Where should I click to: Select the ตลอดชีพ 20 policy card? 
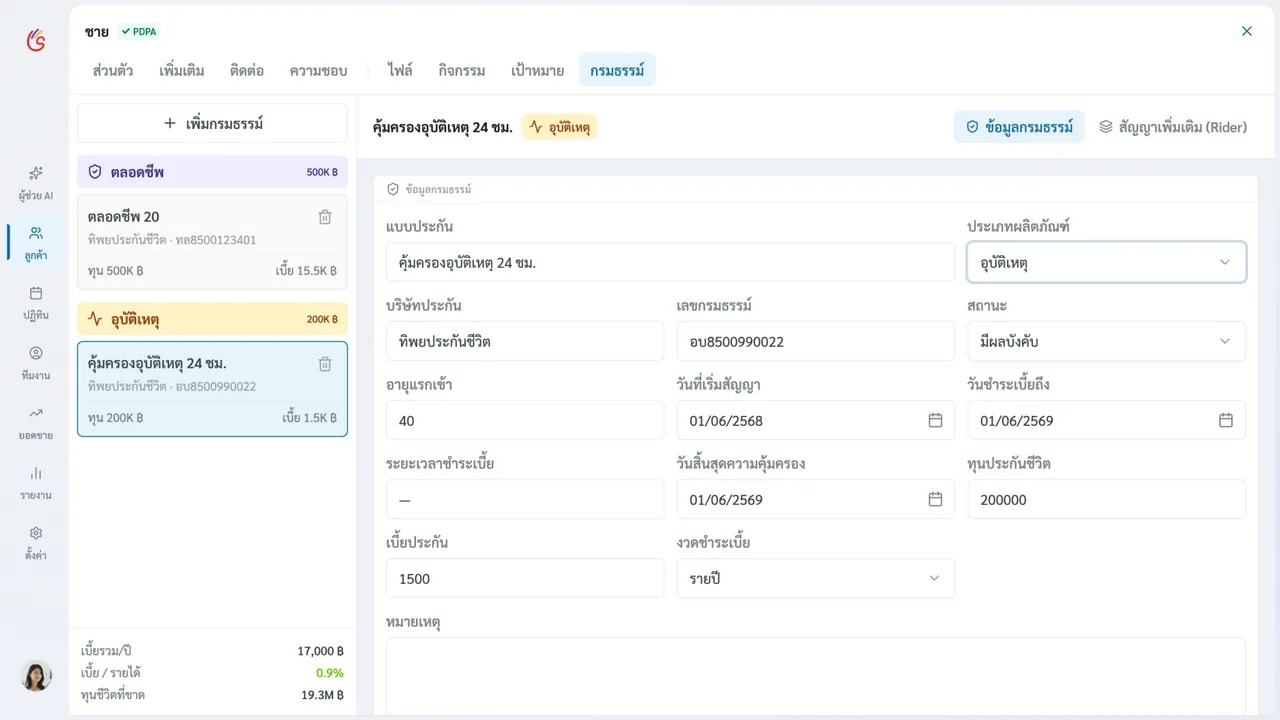point(212,242)
